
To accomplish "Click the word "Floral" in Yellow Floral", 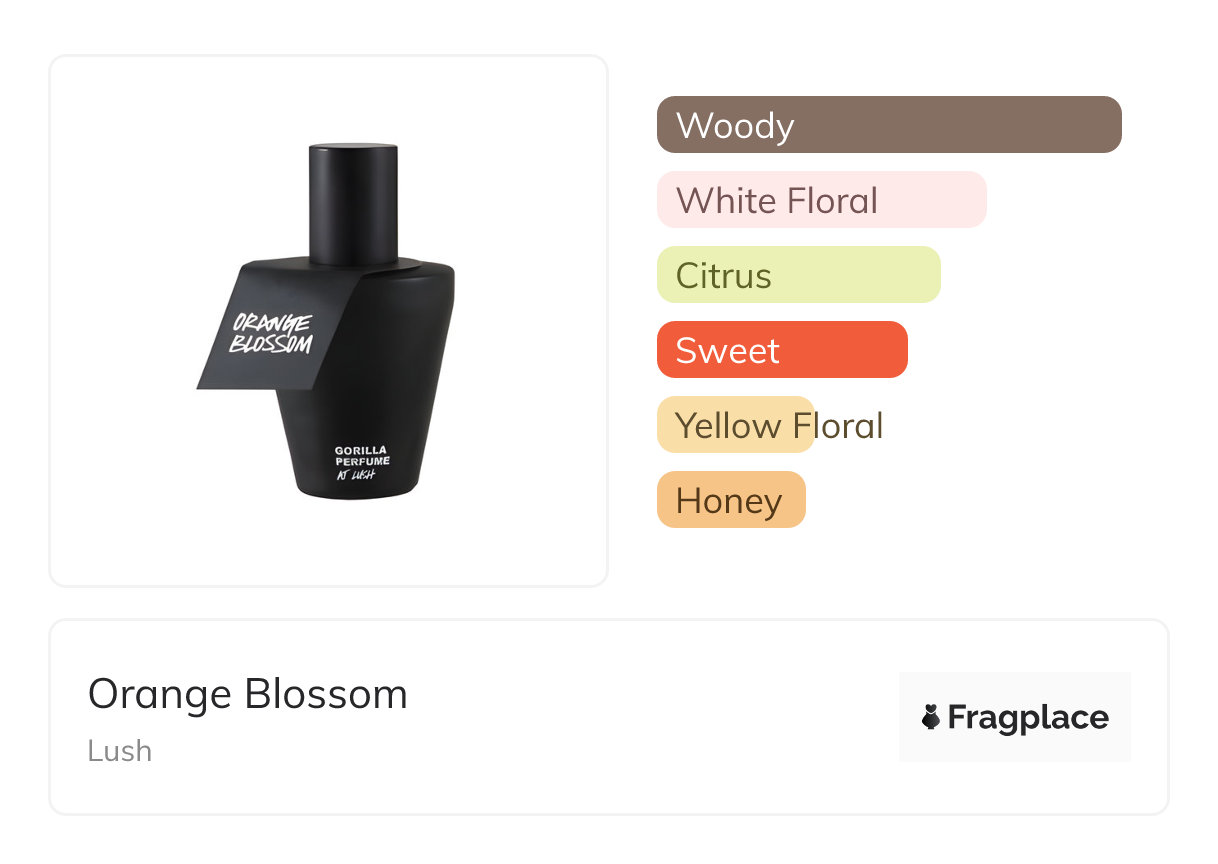I will coord(835,426).
